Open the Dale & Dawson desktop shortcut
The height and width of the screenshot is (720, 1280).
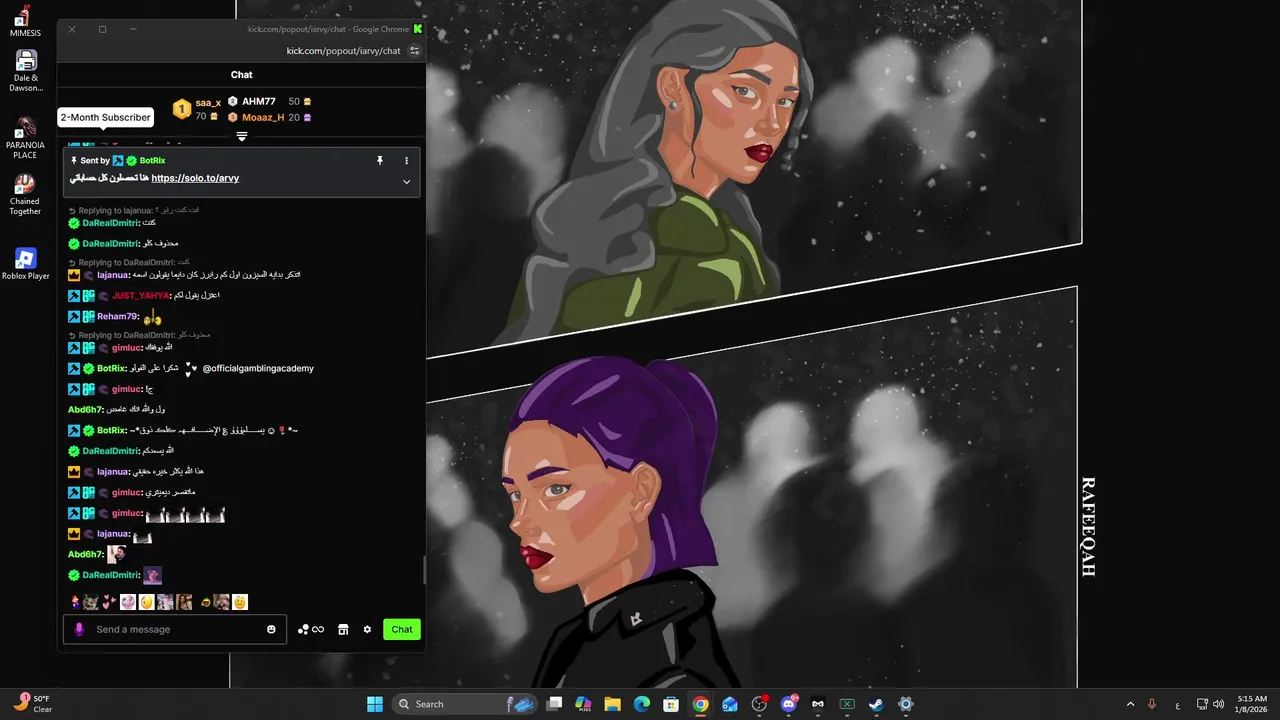pyautogui.click(x=25, y=71)
